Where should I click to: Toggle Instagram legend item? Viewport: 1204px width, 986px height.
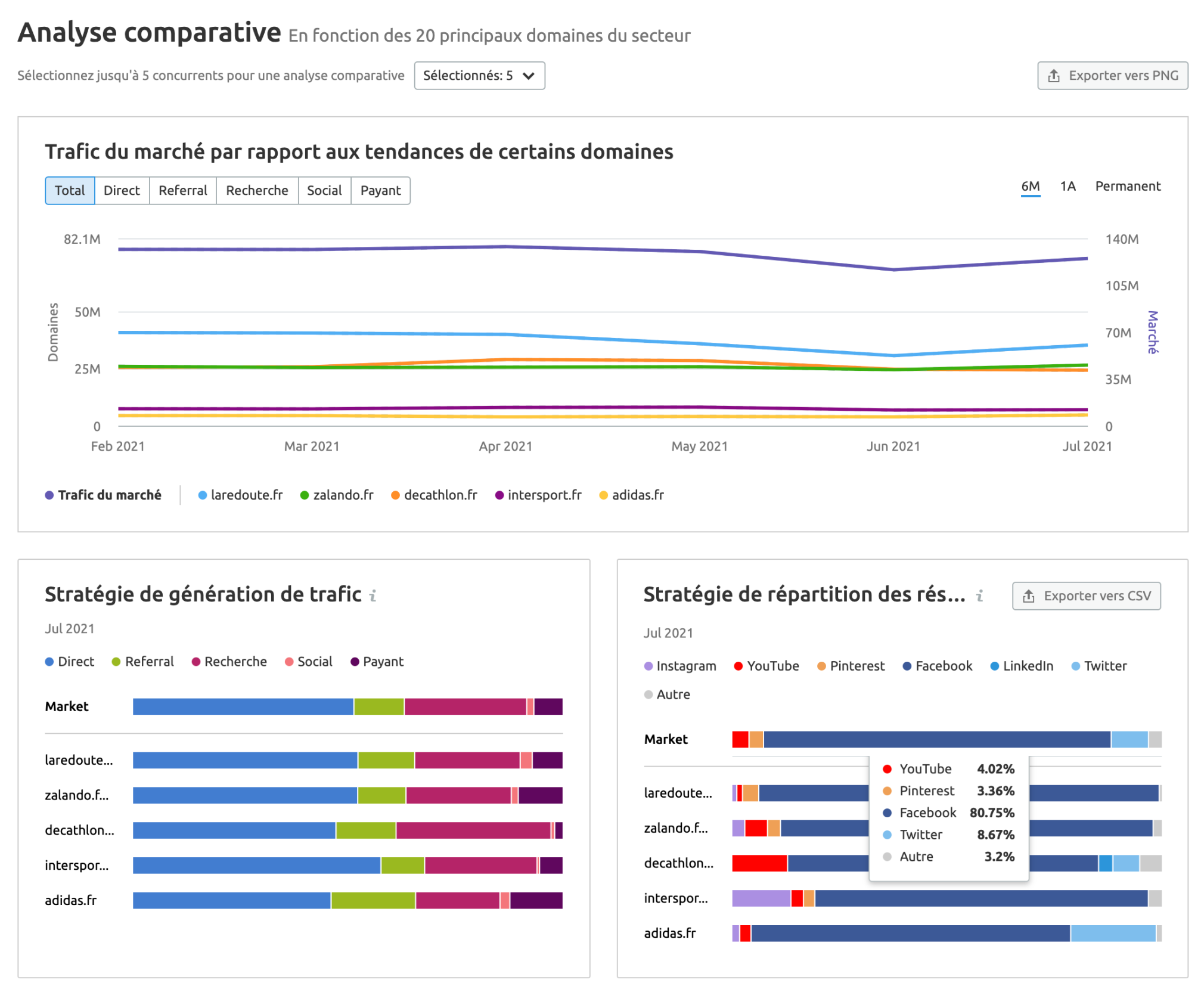pyautogui.click(x=680, y=665)
